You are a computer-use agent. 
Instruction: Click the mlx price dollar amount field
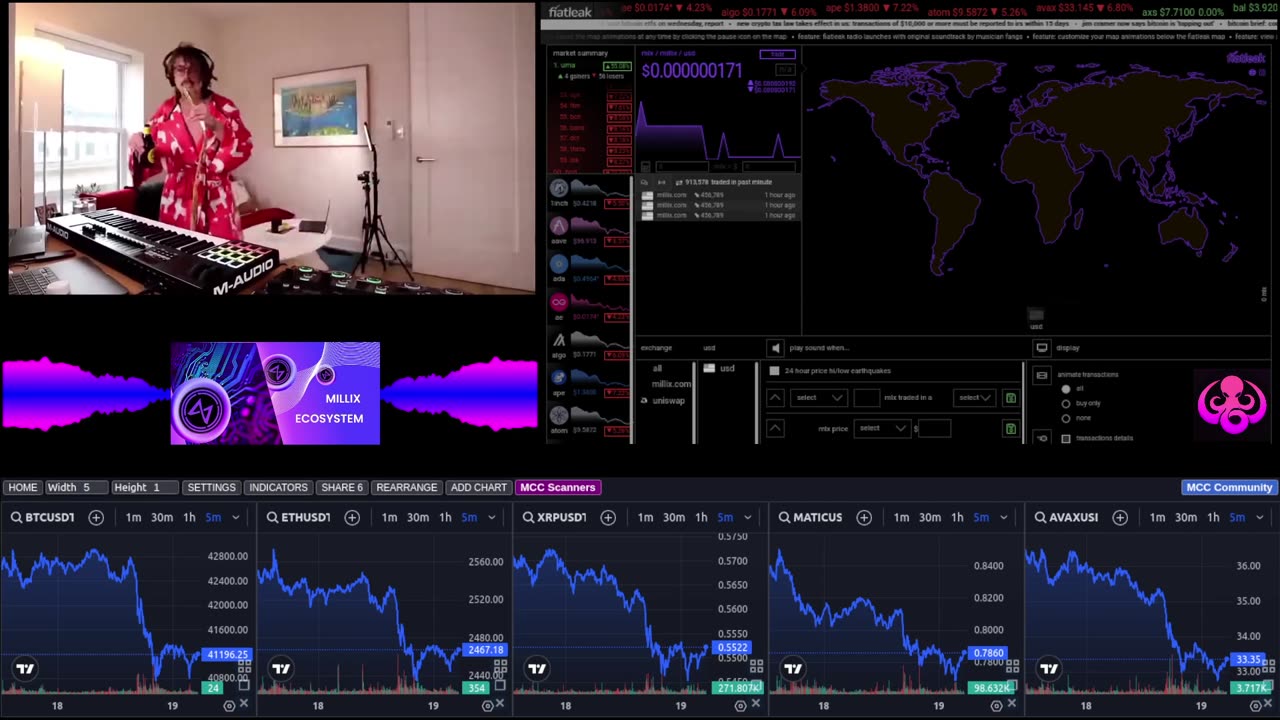[933, 428]
